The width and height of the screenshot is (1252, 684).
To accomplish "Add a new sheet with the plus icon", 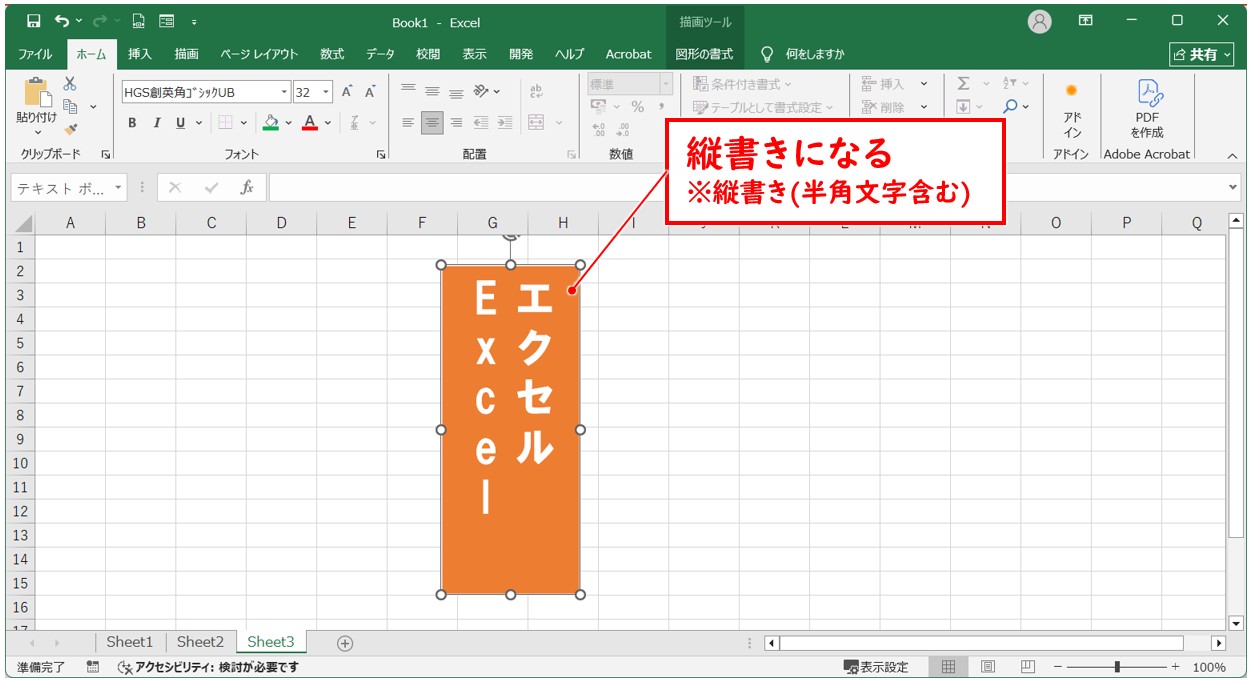I will click(345, 643).
